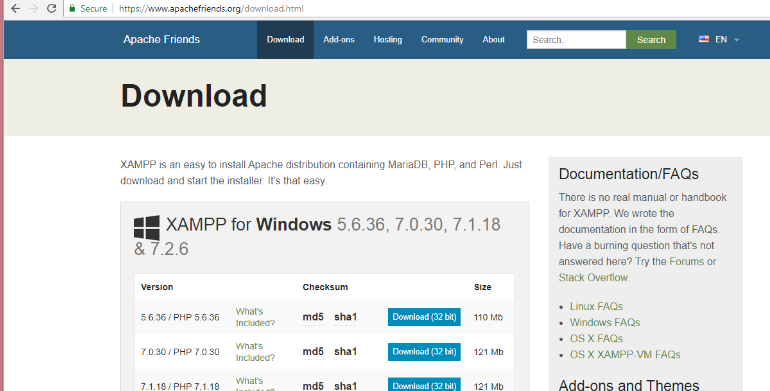The width and height of the screenshot is (770, 391).
Task: Open the Stack Overflow link
Action: point(593,278)
